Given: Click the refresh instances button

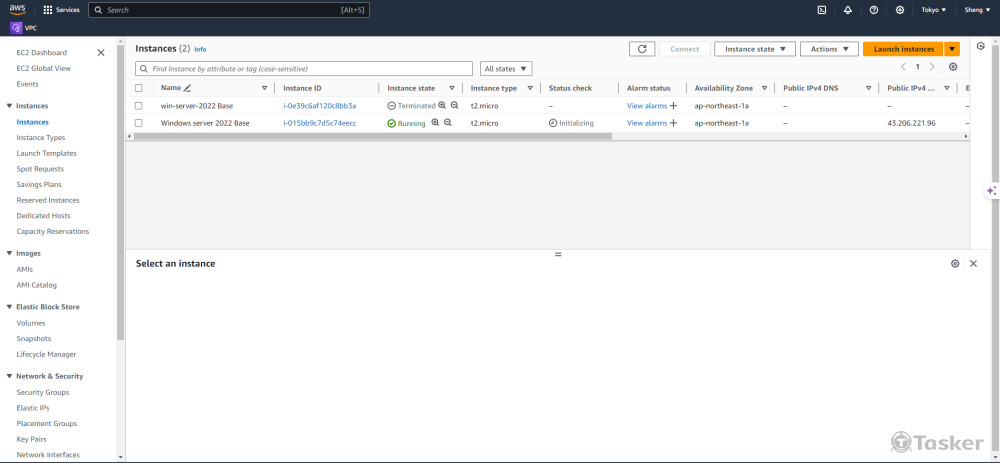Looking at the screenshot, I should (642, 49).
